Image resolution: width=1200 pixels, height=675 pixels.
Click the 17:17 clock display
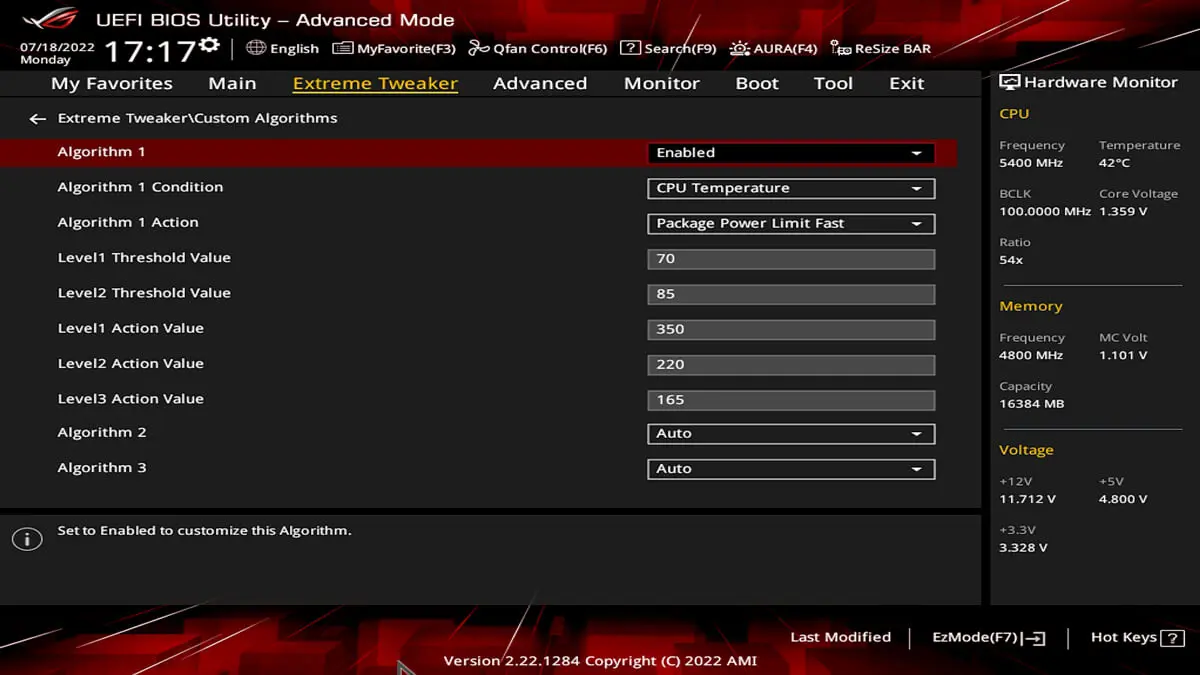tap(150, 51)
